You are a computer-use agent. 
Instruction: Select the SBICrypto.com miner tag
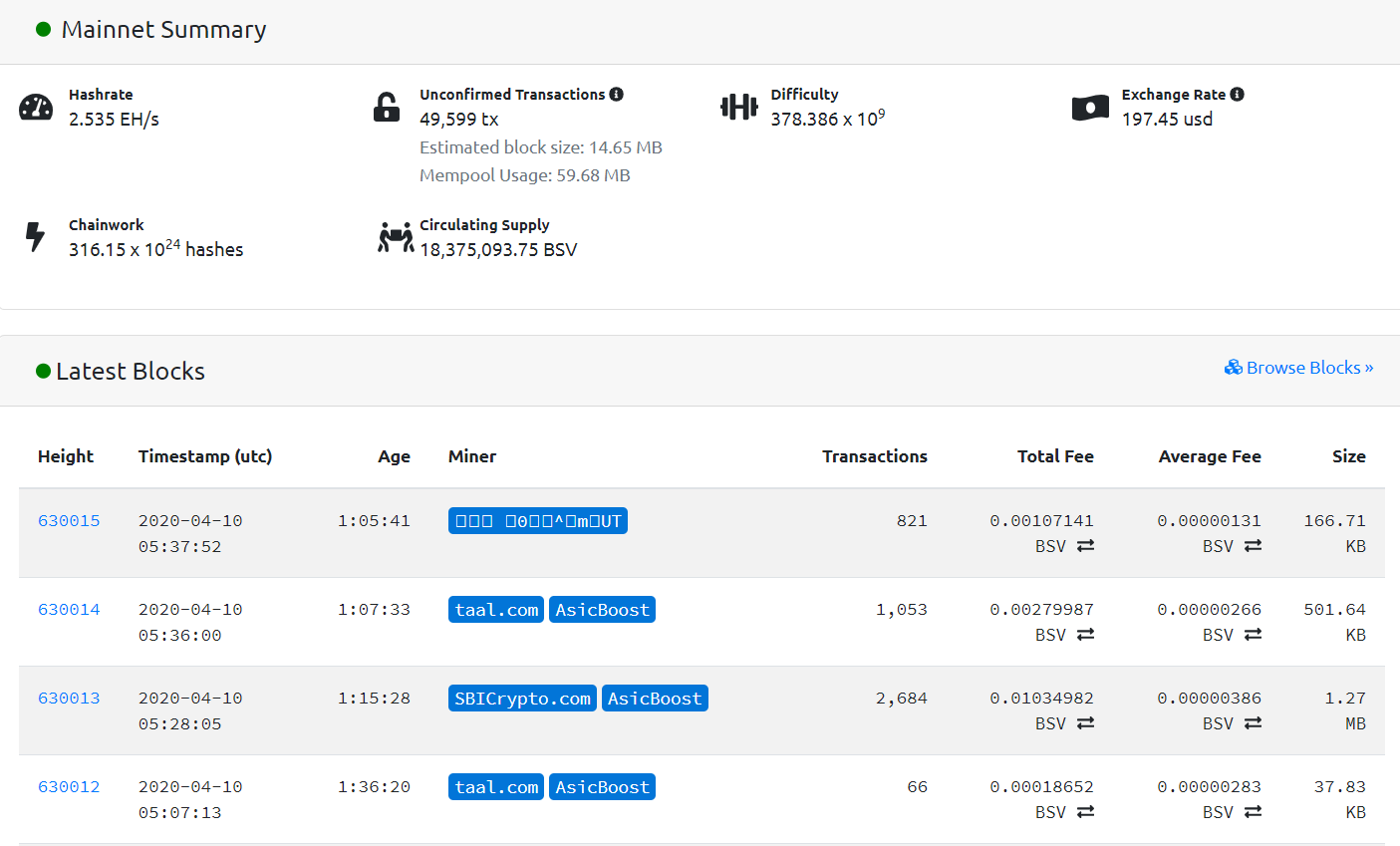(x=522, y=699)
